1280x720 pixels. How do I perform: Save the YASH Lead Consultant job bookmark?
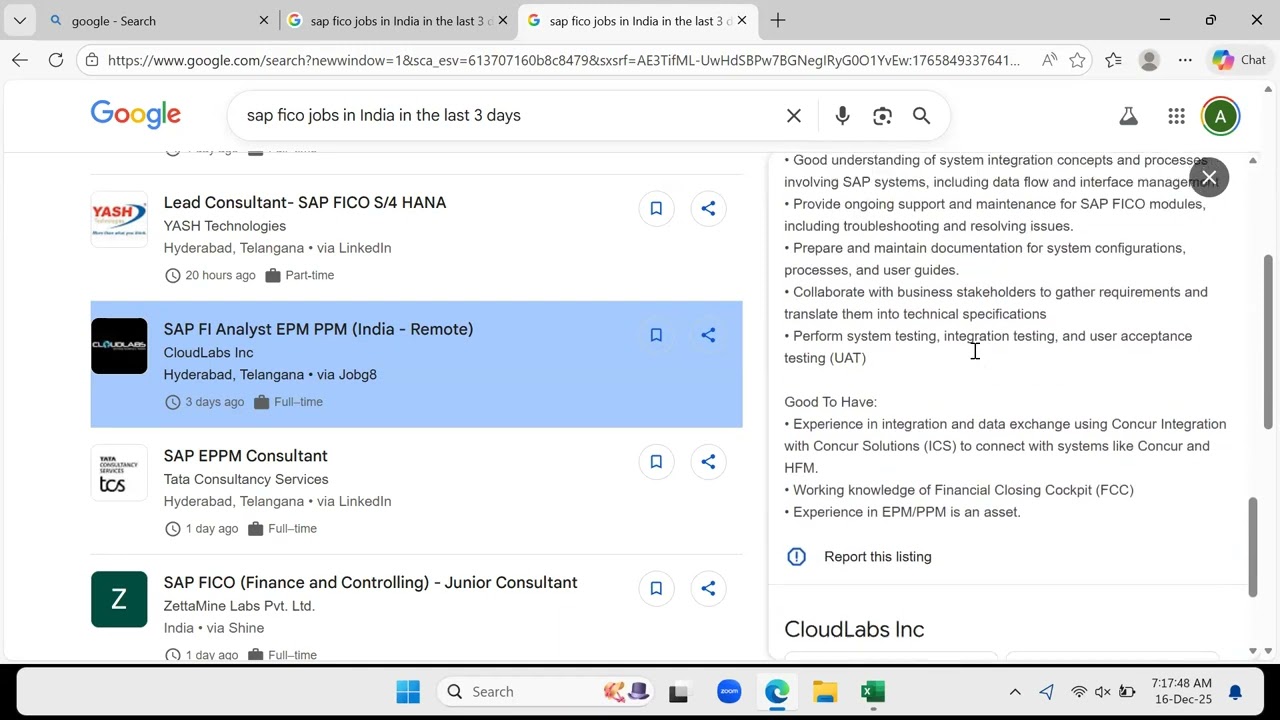[x=656, y=208]
